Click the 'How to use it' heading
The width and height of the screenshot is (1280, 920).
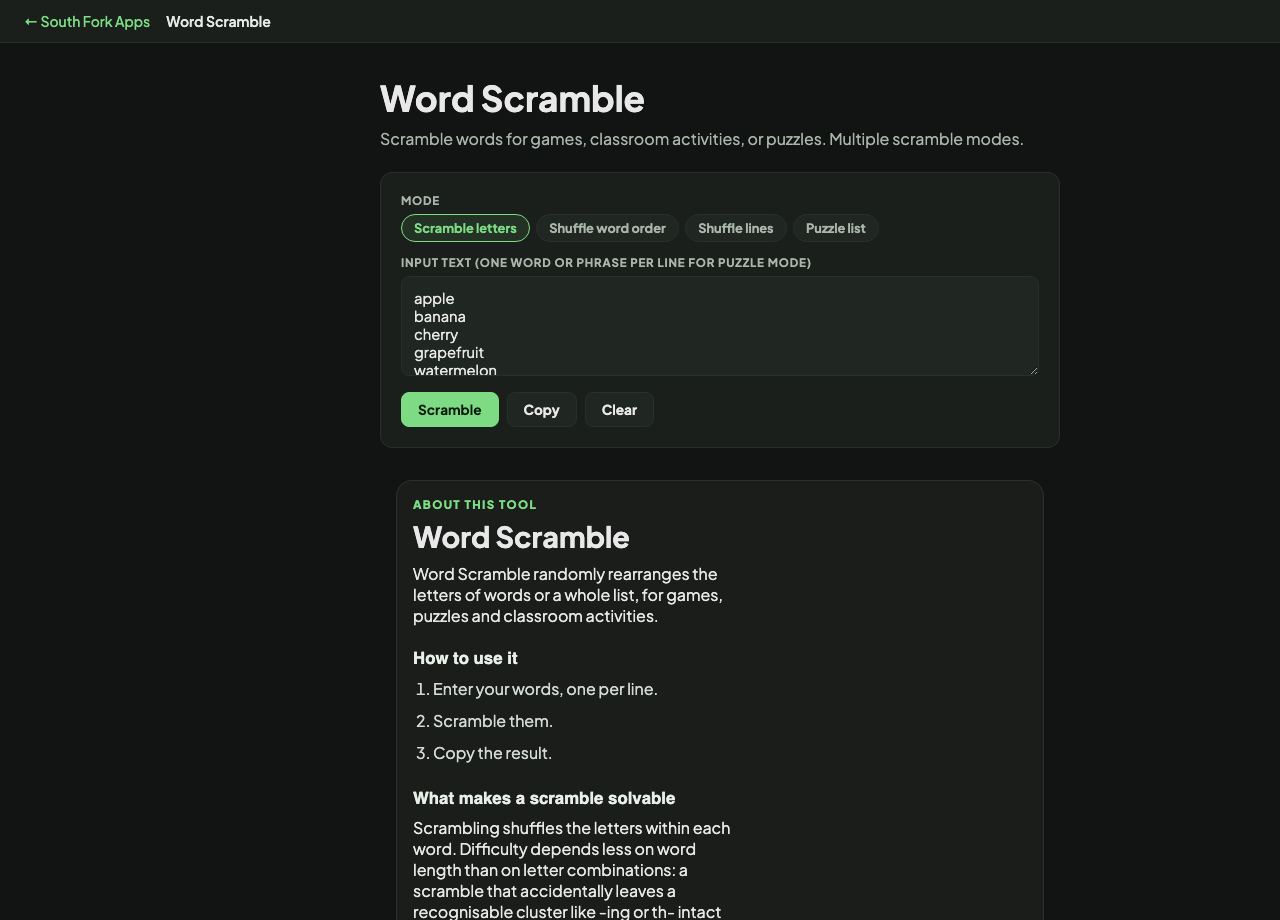(465, 658)
